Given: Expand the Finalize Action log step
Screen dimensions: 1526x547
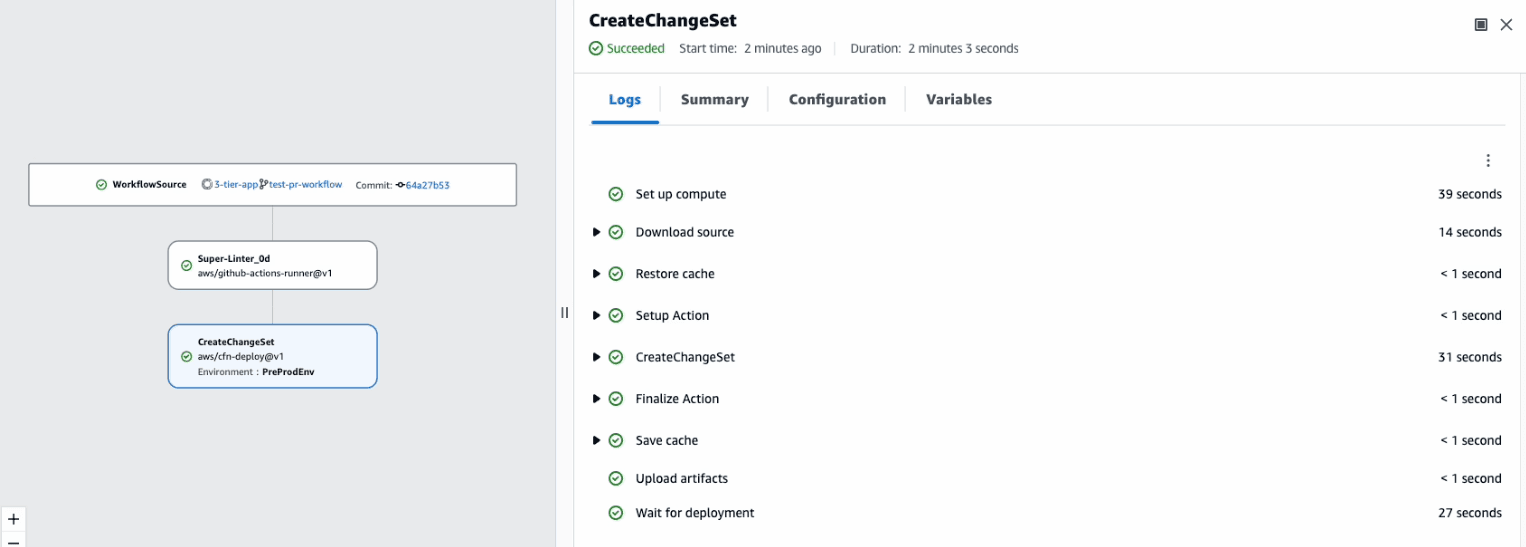Looking at the screenshot, I should pyautogui.click(x=597, y=398).
